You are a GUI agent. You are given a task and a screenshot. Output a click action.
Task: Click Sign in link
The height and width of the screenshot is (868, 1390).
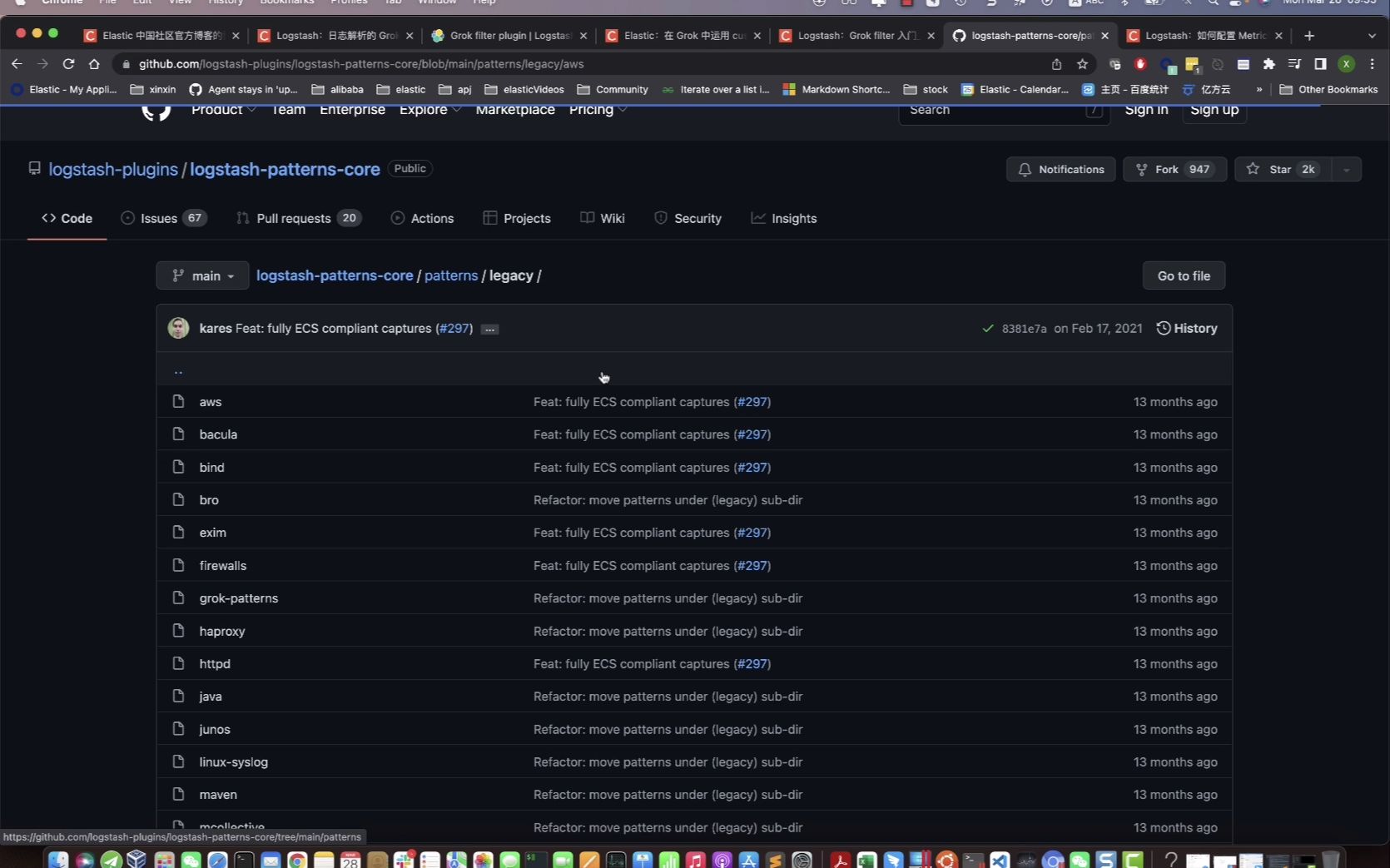[1146, 110]
